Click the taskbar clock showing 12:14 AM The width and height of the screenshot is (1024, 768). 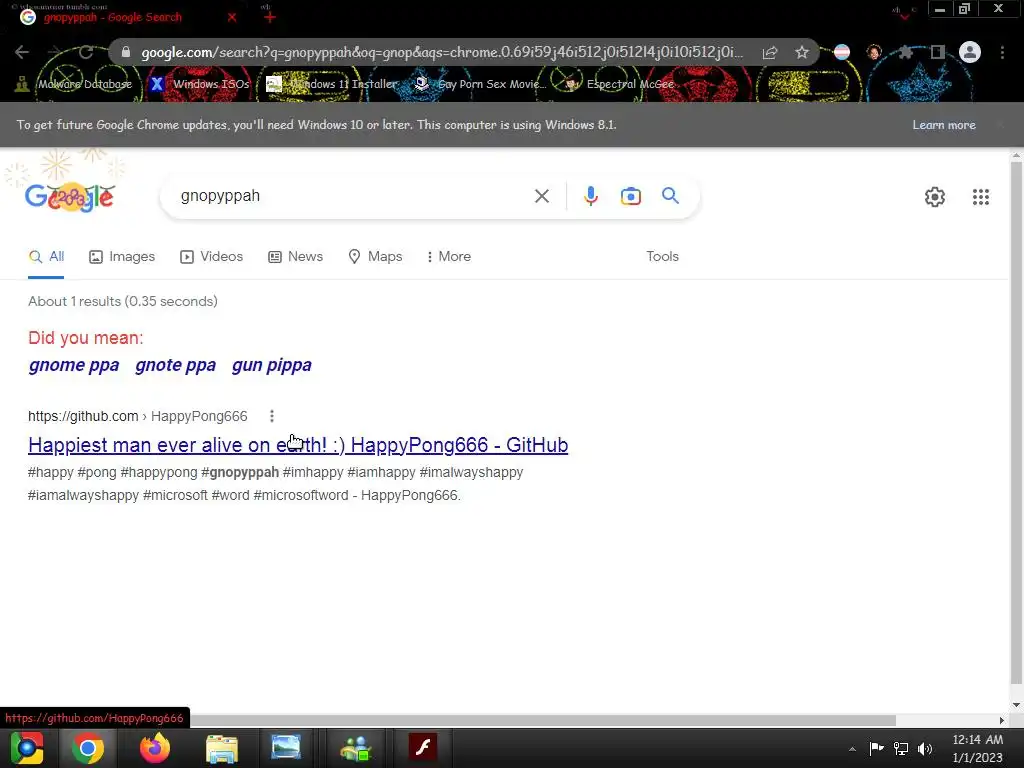point(978,748)
